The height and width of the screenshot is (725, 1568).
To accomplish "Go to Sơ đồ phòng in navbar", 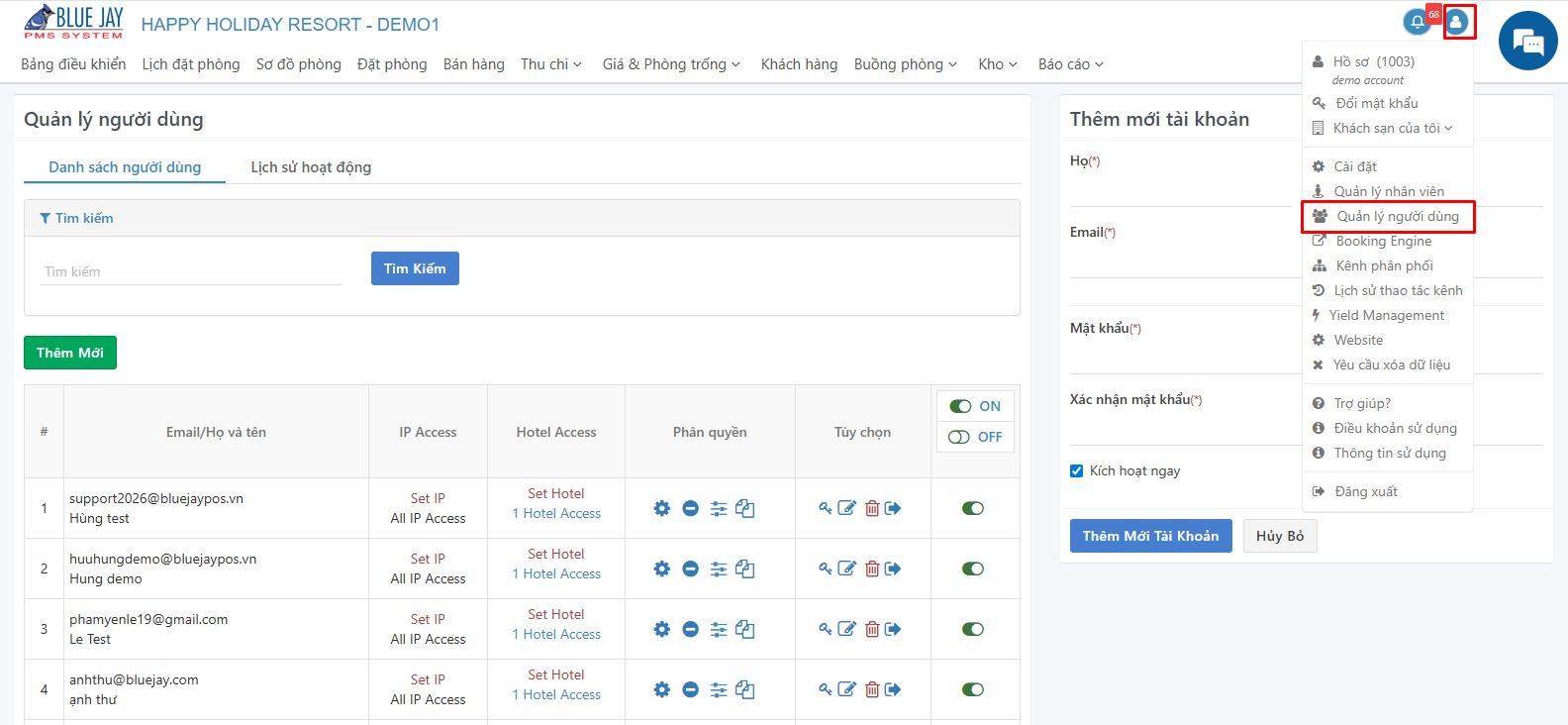I will tap(299, 64).
